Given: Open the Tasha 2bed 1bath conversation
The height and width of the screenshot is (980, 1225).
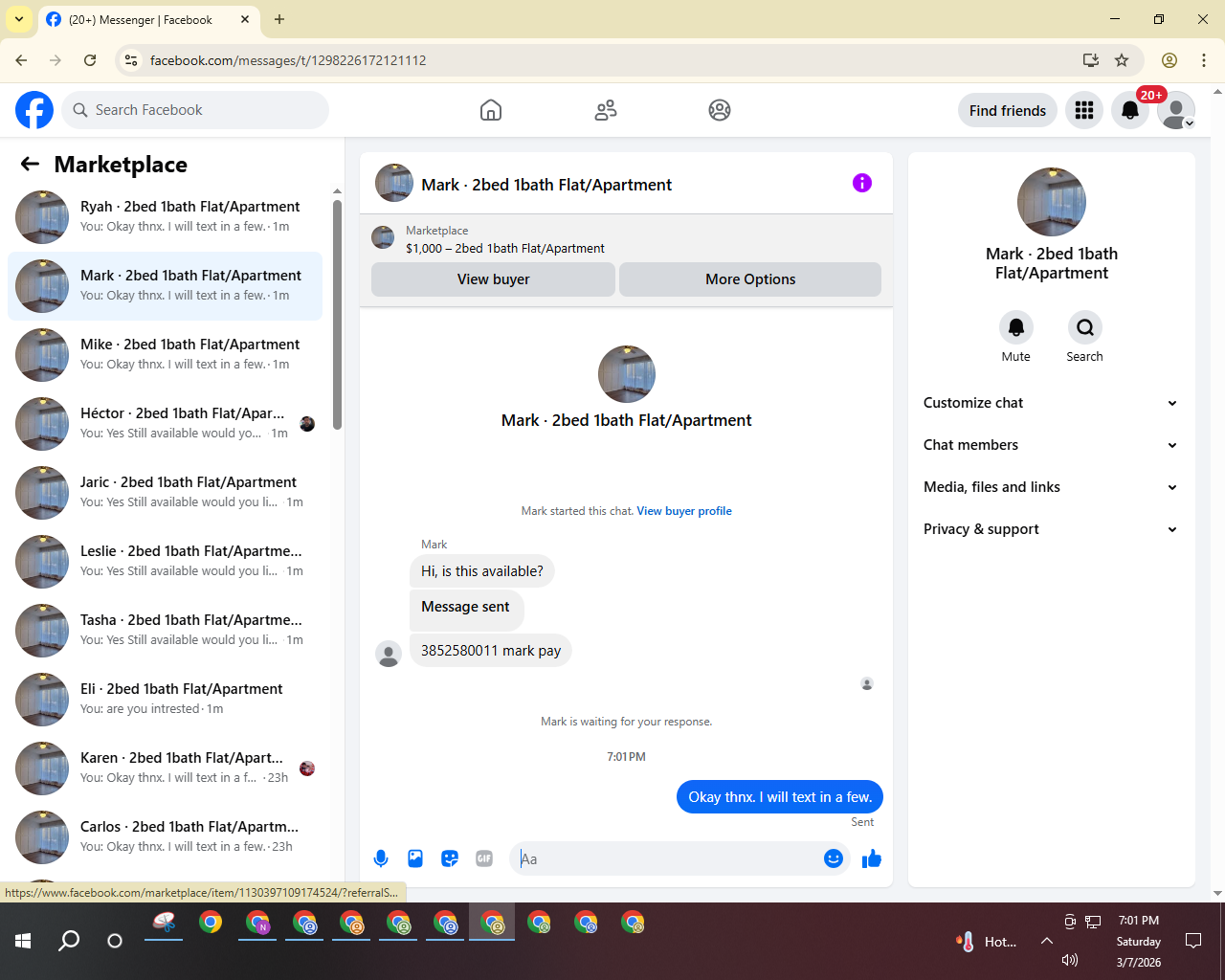Looking at the screenshot, I should [165, 631].
